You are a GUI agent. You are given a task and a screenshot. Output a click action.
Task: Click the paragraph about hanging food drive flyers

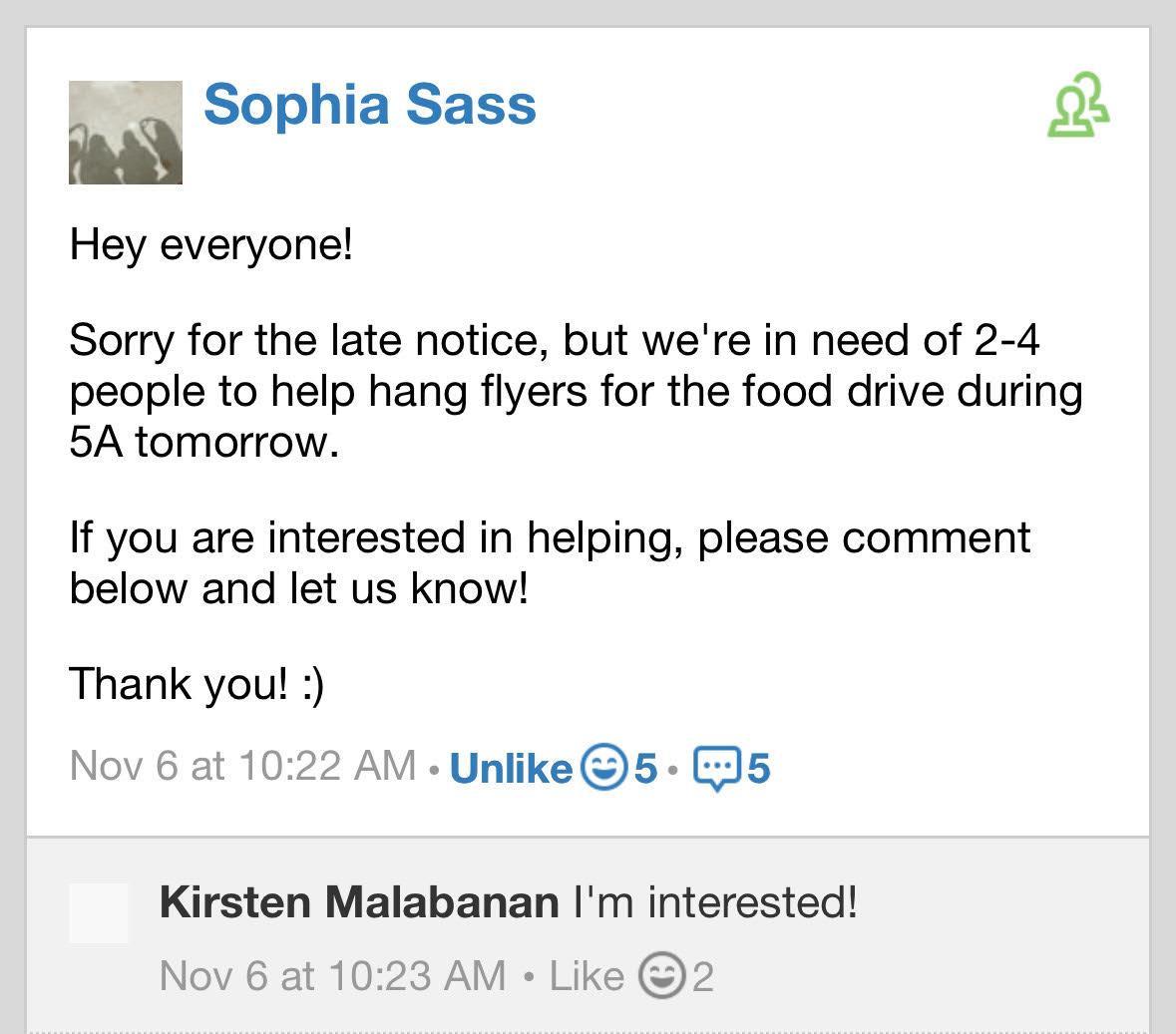pos(574,390)
